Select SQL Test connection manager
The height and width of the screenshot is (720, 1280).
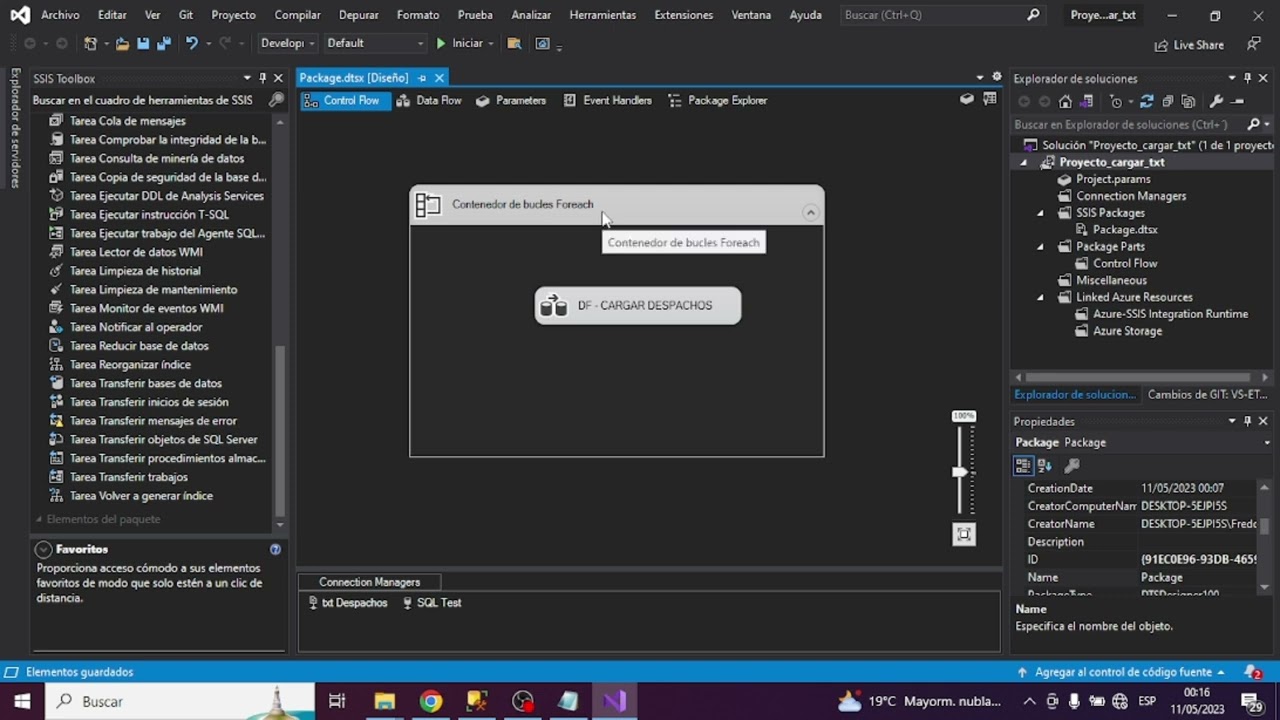(431, 603)
